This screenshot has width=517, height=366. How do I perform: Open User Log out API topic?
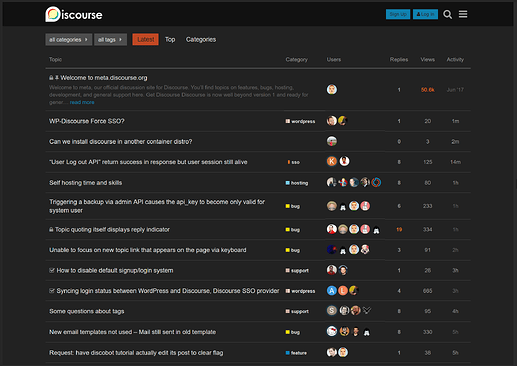148,162
